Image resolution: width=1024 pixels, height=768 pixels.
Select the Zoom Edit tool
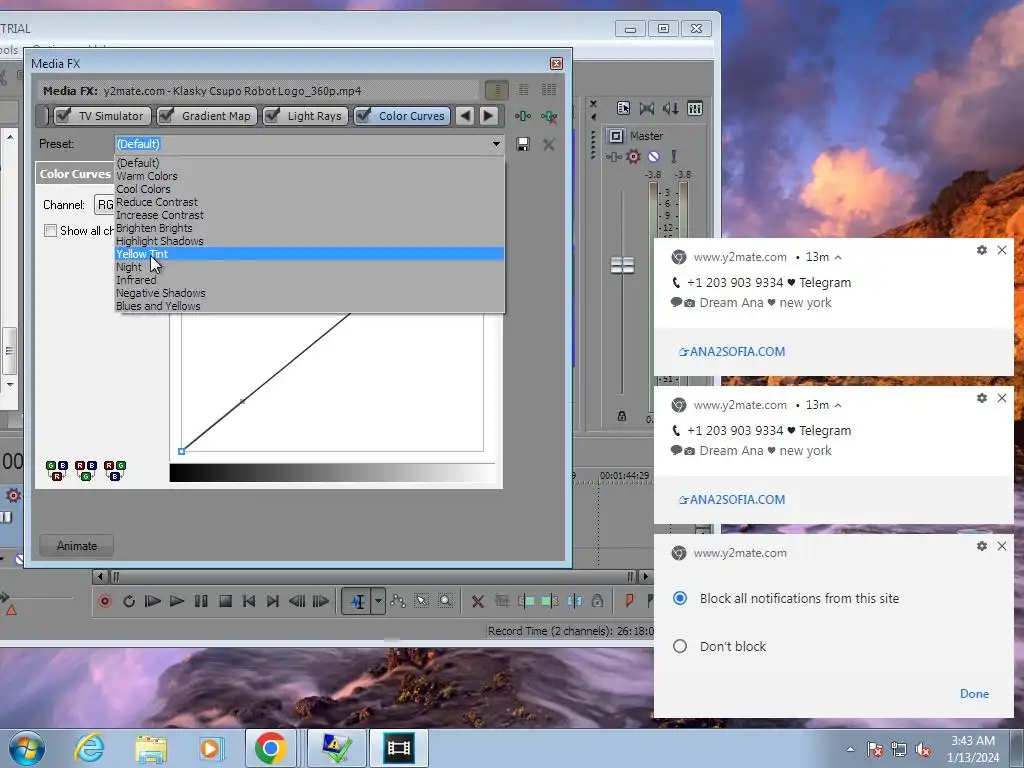(x=445, y=601)
